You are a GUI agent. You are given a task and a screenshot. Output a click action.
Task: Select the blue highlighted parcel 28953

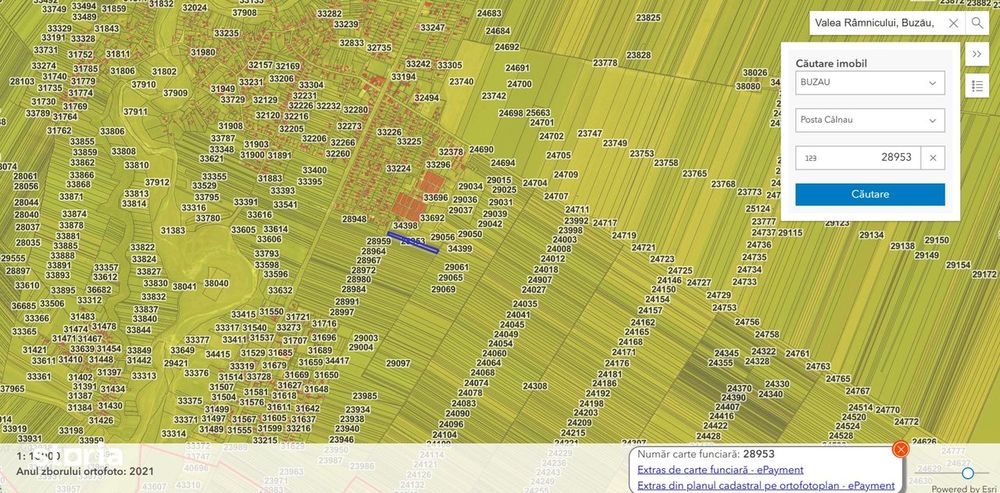pyautogui.click(x=413, y=242)
